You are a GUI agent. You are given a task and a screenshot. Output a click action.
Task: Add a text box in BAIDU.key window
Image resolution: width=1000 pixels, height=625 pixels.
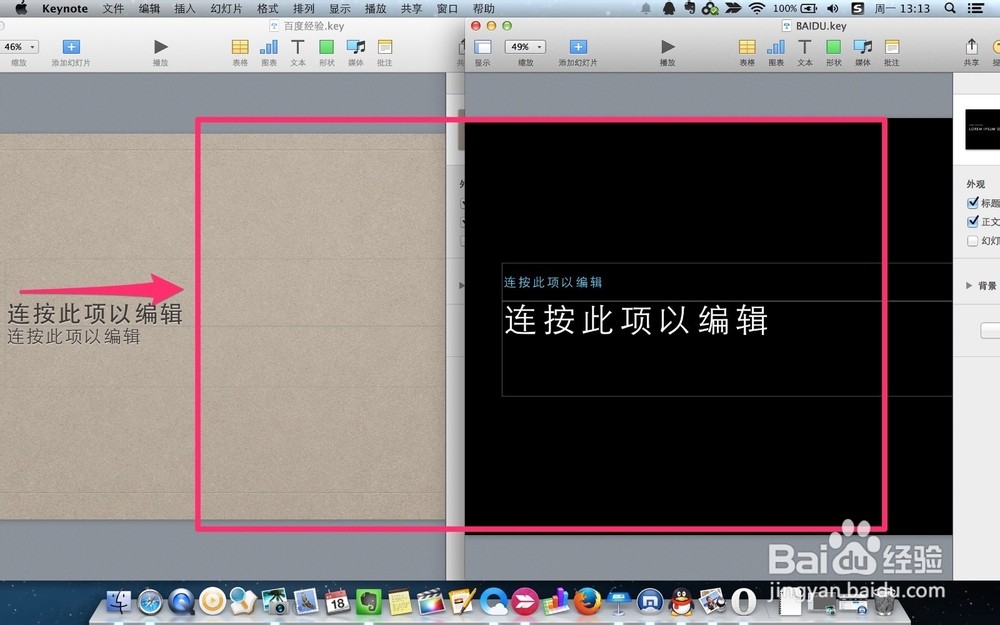point(805,47)
